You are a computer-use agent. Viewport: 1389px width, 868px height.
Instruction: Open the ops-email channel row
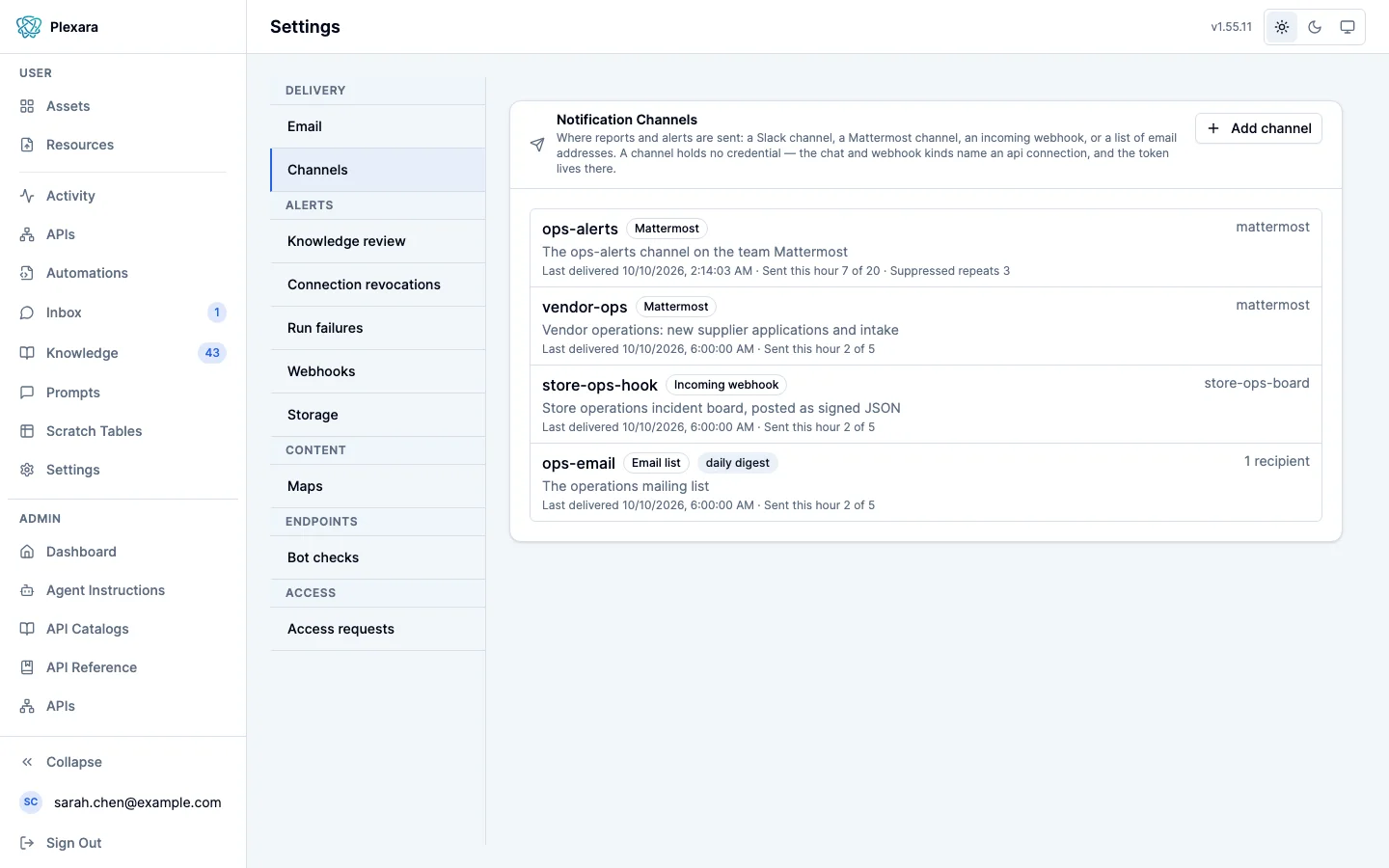[926, 482]
